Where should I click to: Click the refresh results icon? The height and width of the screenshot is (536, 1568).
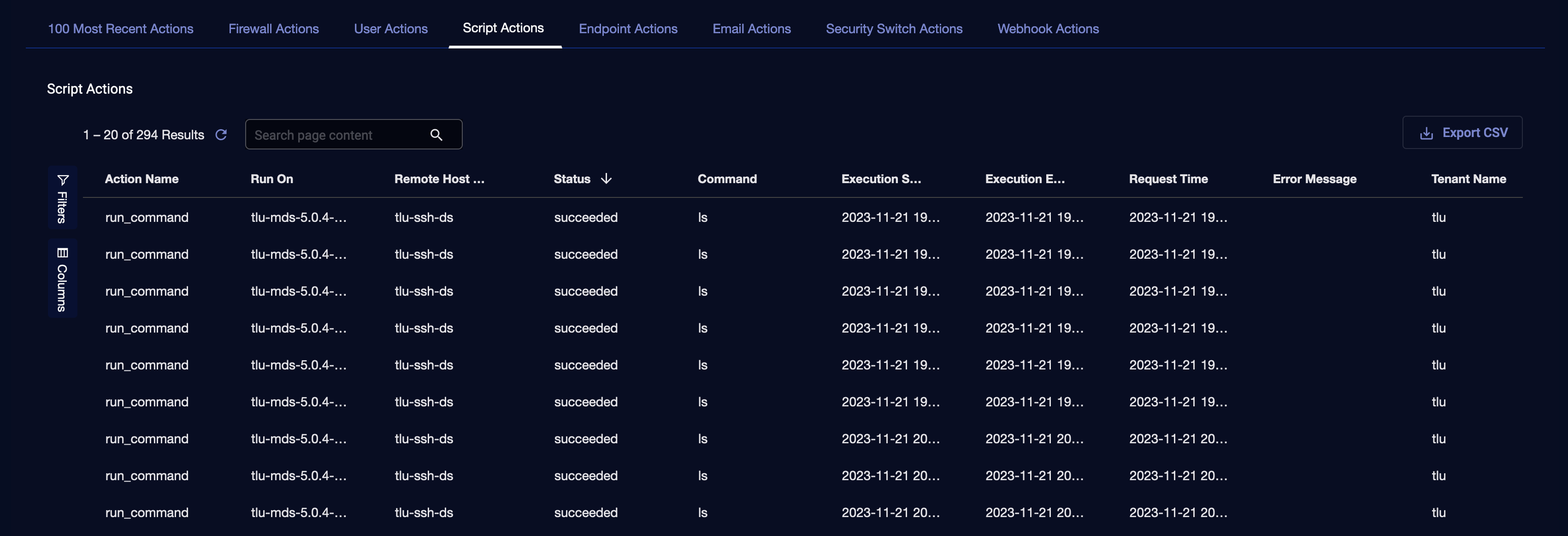point(221,135)
